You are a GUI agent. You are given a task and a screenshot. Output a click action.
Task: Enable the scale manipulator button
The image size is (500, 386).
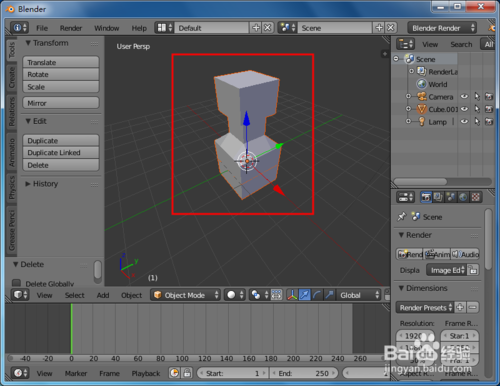tap(329, 295)
